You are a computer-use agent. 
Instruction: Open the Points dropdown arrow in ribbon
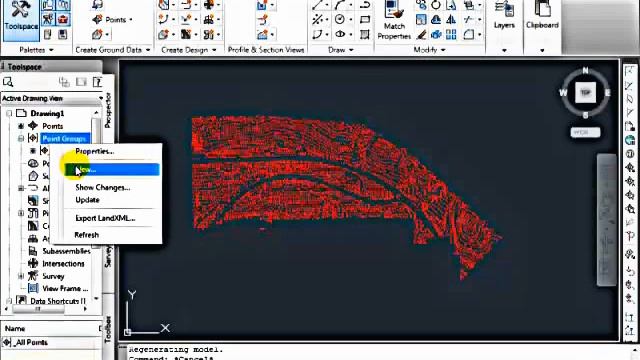point(131,20)
